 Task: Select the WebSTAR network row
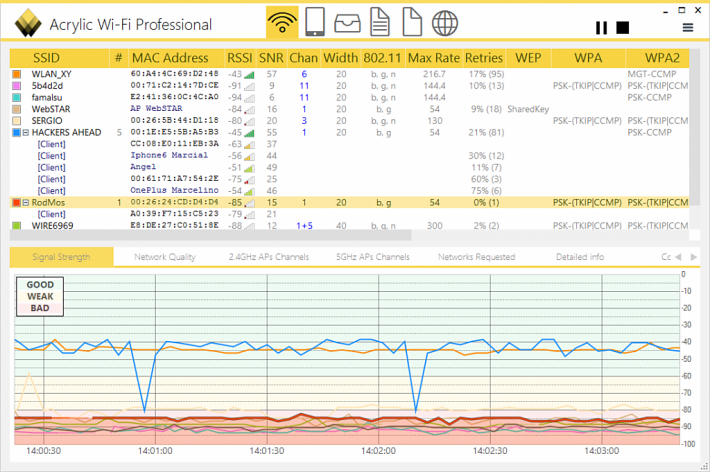tap(349, 109)
